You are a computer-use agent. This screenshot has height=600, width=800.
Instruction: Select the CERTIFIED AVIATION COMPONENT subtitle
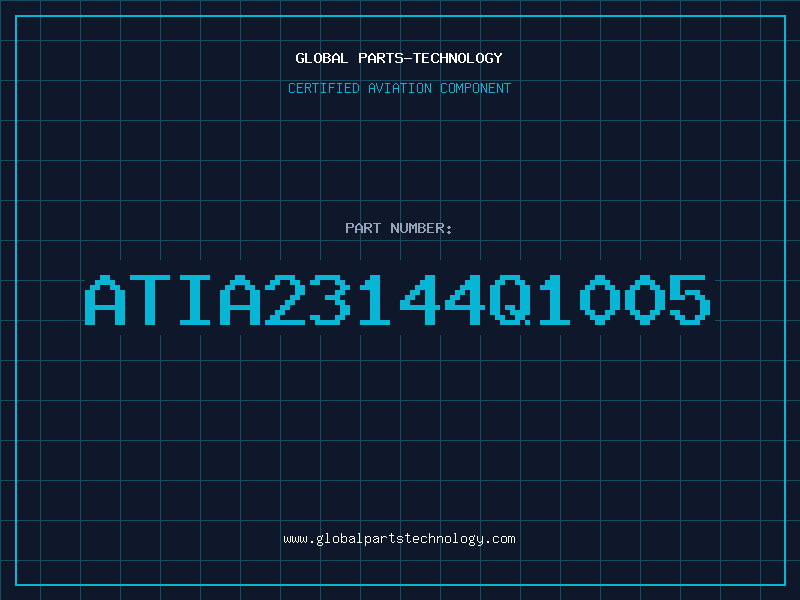[x=399, y=88]
